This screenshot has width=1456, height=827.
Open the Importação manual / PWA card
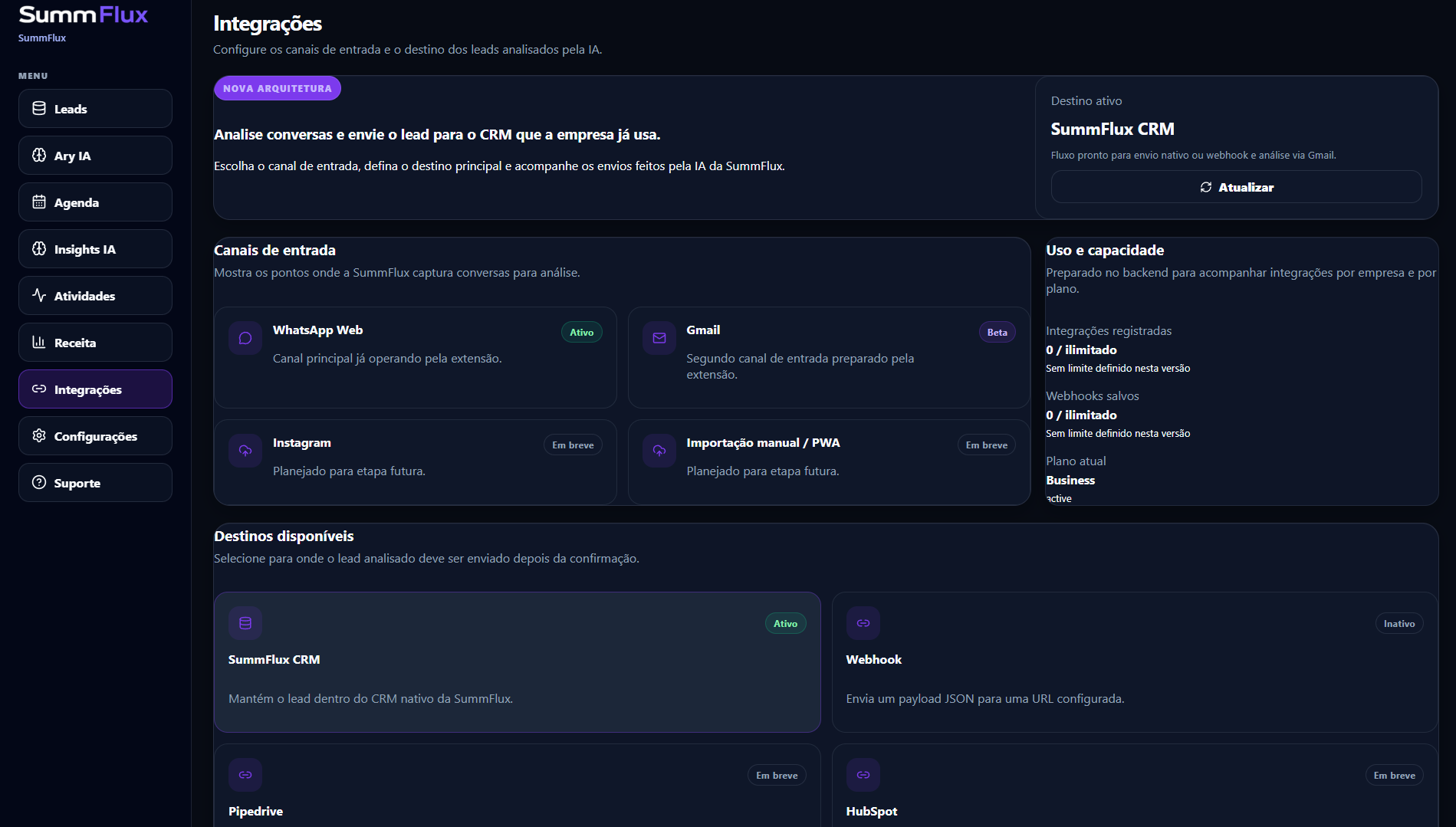(829, 462)
